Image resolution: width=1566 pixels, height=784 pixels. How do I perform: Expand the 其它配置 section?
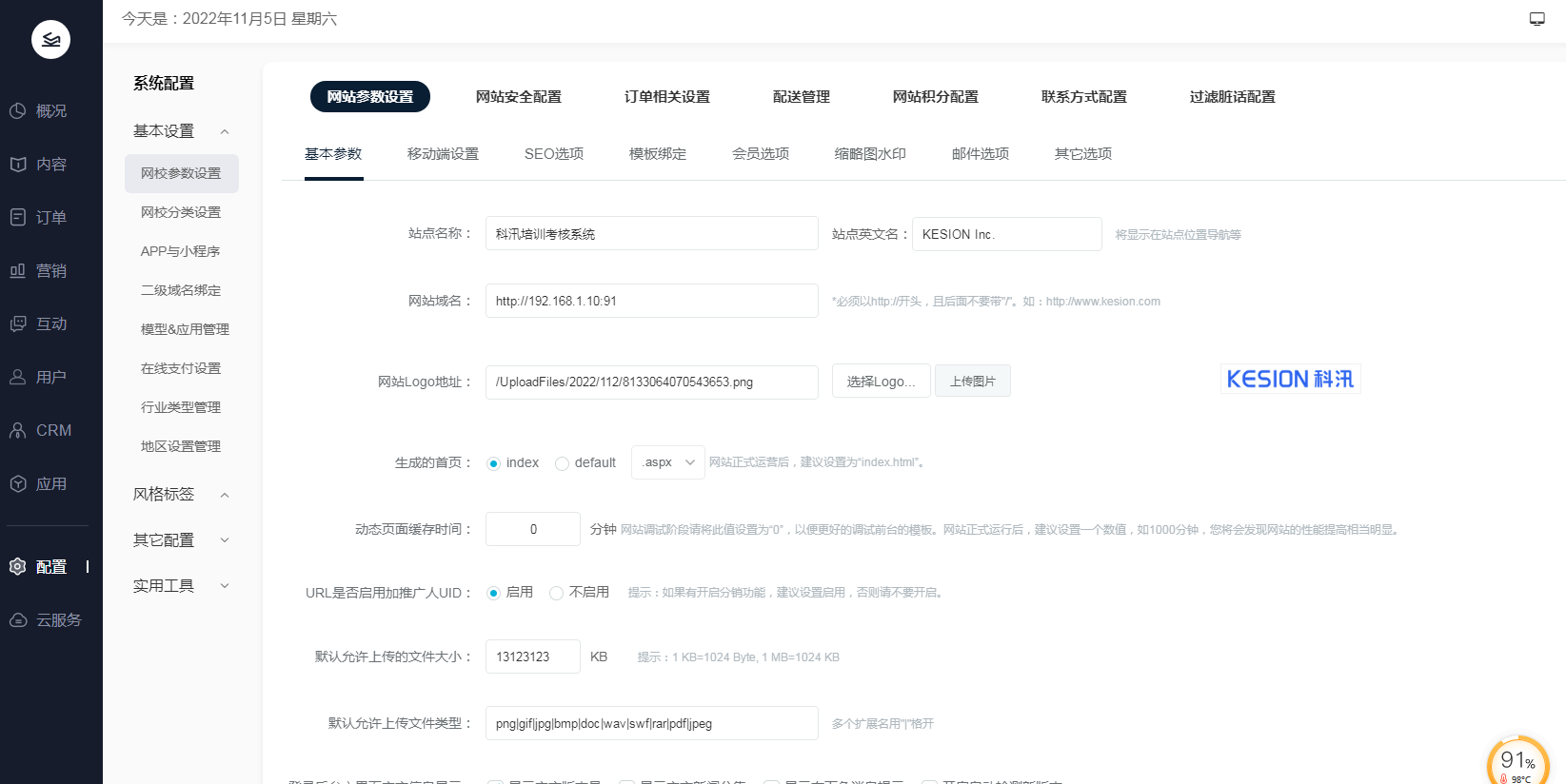225,540
